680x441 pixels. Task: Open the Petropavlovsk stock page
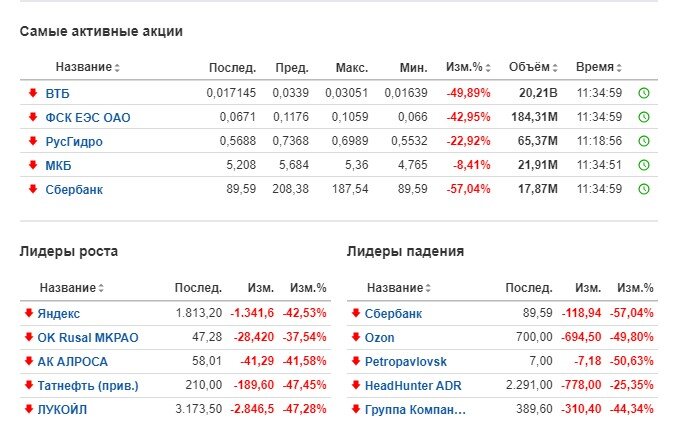(405, 361)
